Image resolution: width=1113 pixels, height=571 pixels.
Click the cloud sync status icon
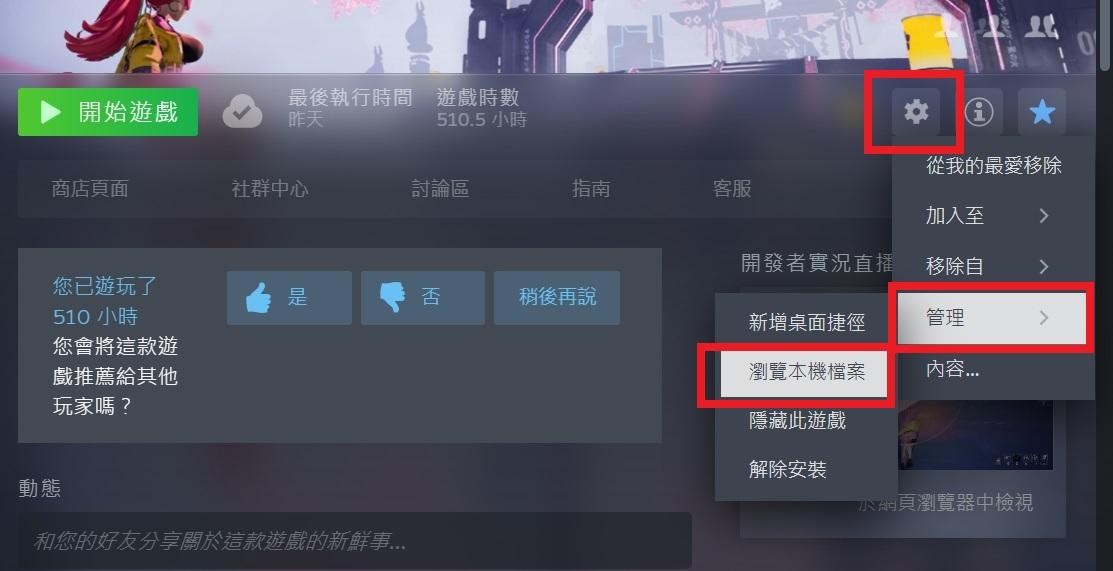(x=242, y=112)
